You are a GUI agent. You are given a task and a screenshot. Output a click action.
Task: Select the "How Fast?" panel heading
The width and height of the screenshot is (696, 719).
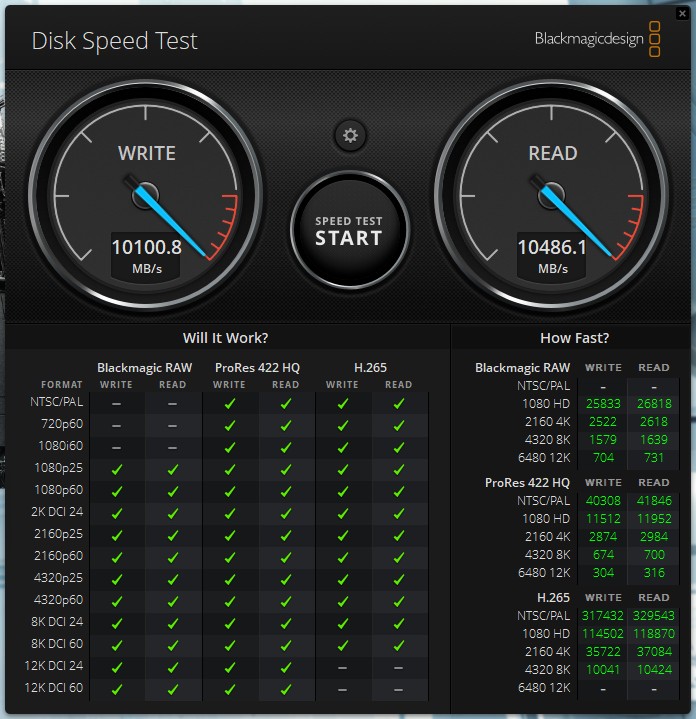[574, 338]
